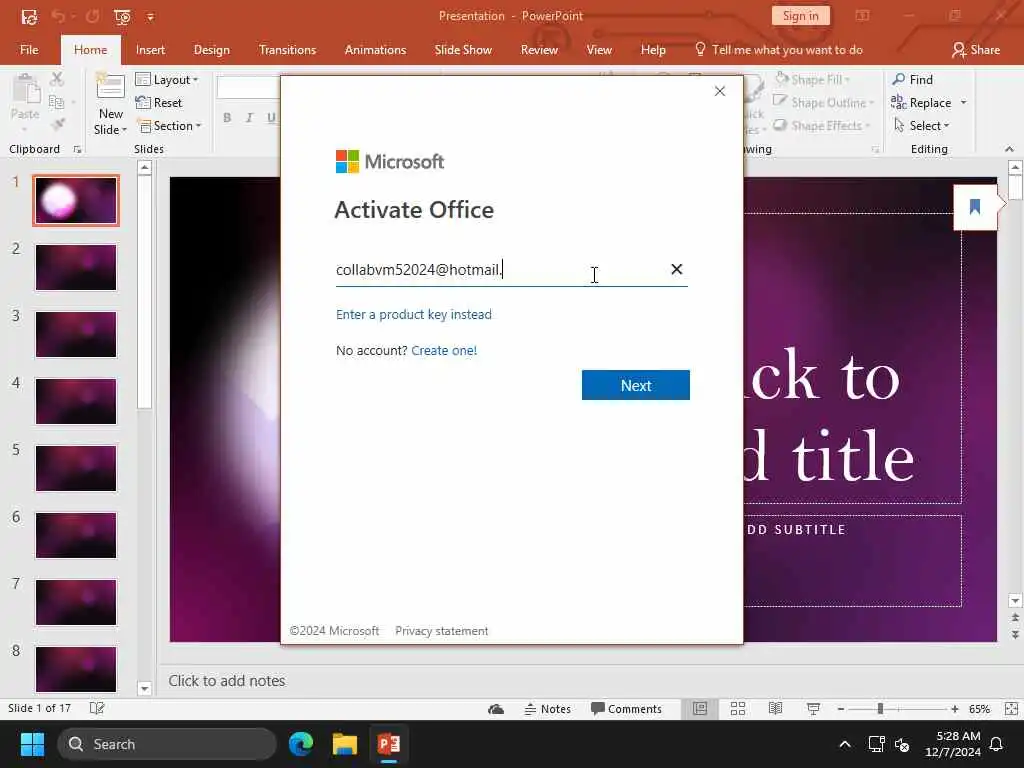Click the Replace button
1024x768 pixels.
921,103
